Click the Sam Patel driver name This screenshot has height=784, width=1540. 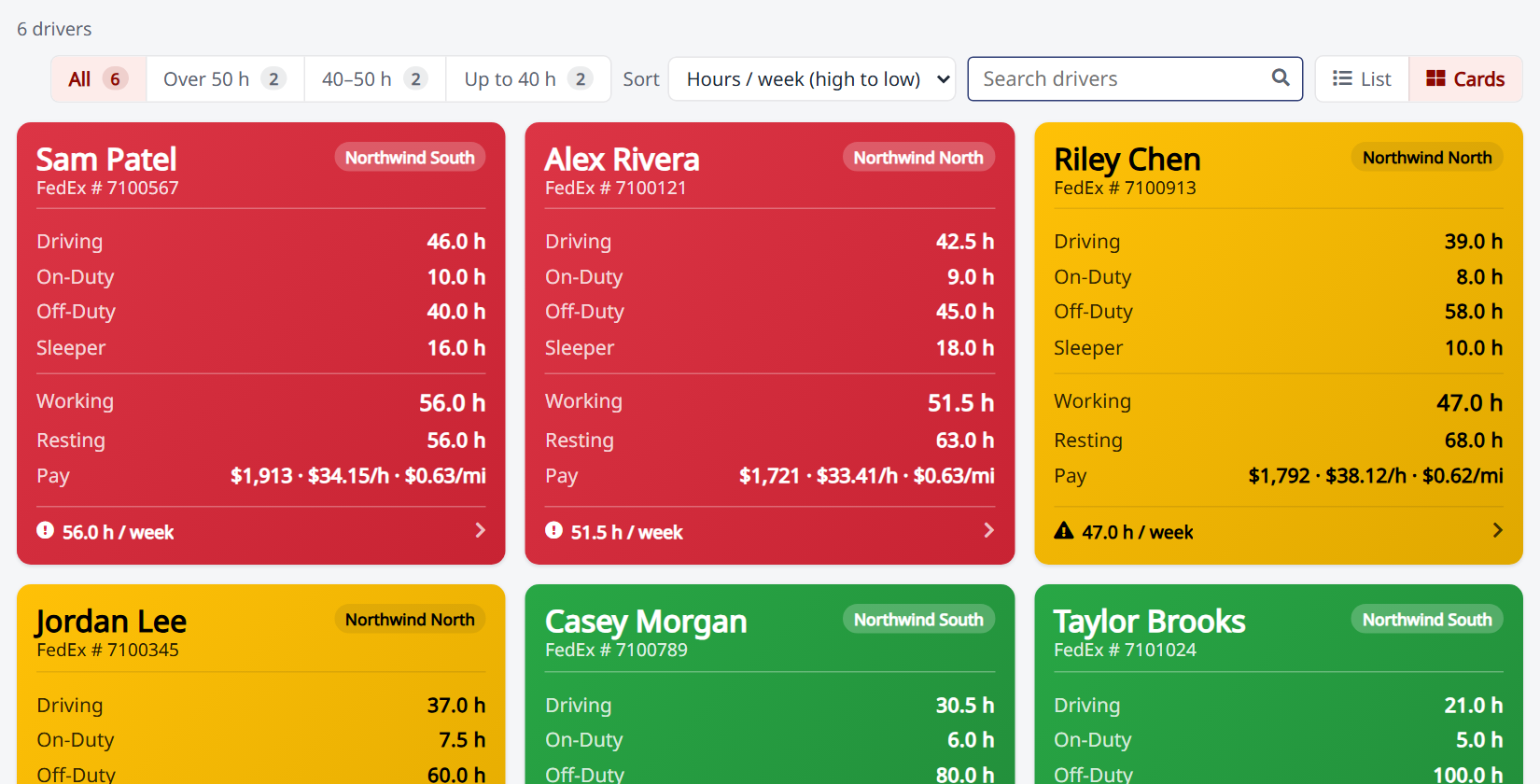tap(106, 160)
